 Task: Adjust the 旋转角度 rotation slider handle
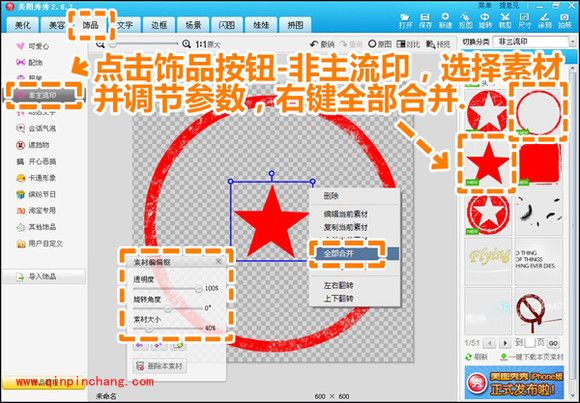[168, 308]
